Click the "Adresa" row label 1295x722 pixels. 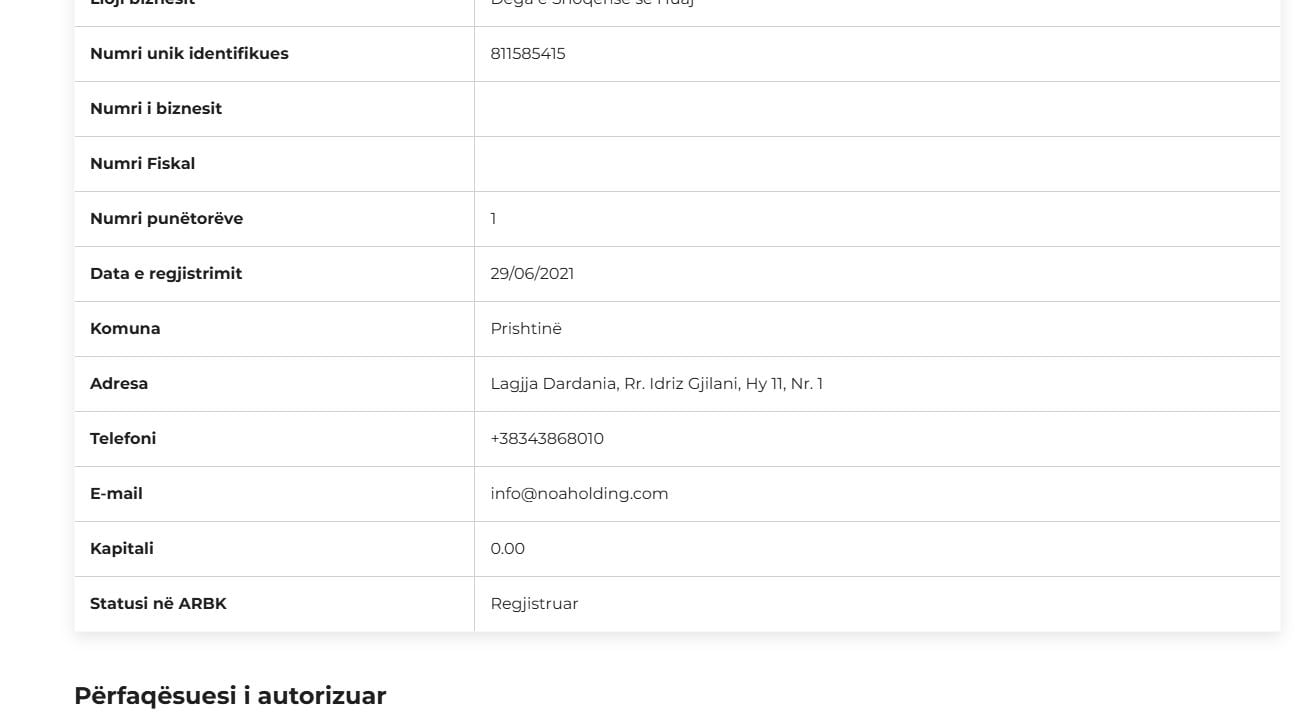tap(119, 384)
